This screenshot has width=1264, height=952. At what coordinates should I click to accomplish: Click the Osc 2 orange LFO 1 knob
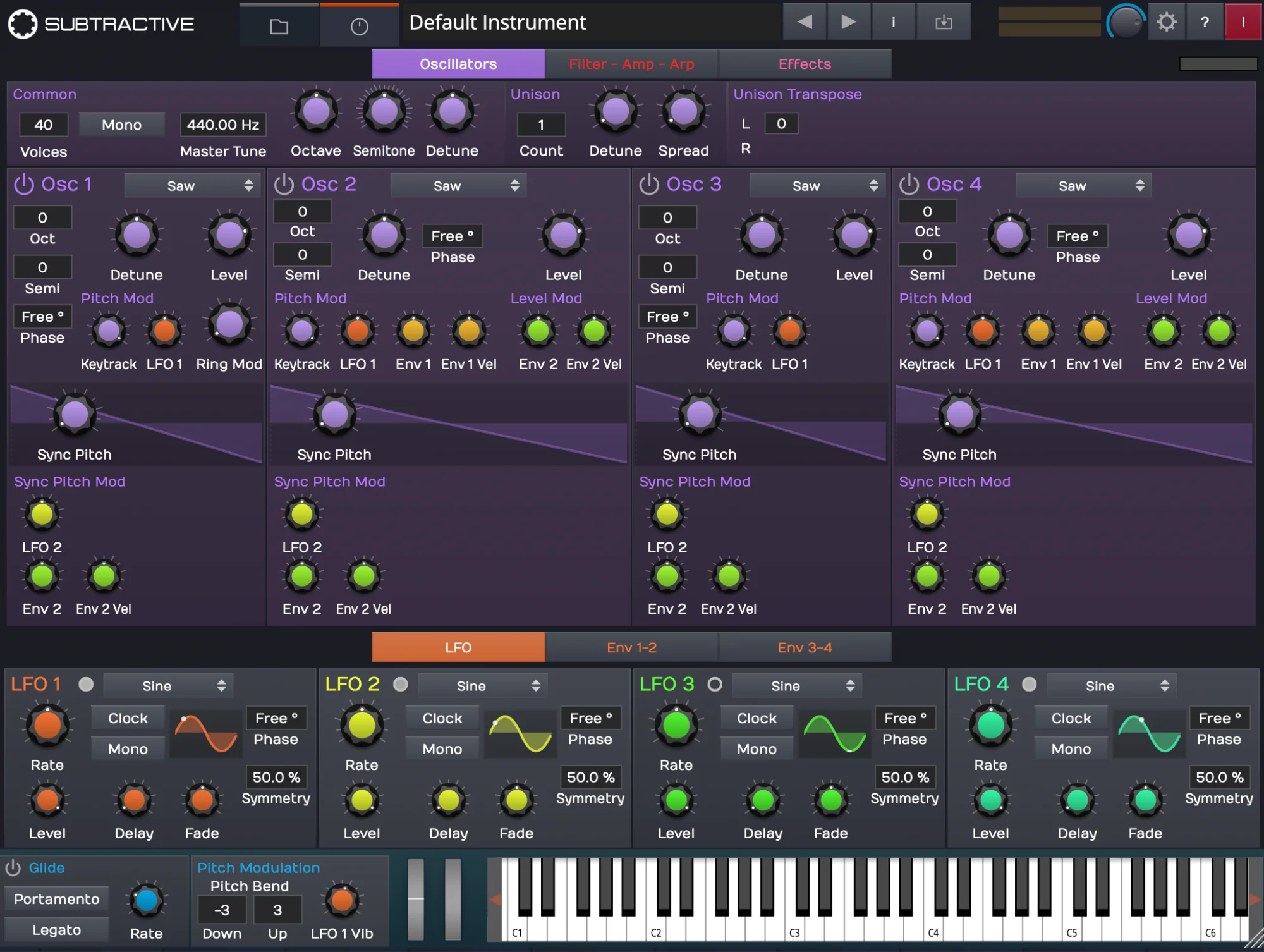tap(358, 331)
